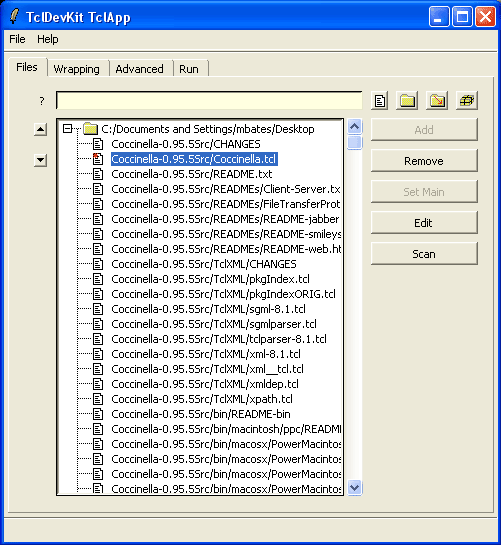Open the Run tab
The width and height of the screenshot is (501, 545).
(x=189, y=69)
